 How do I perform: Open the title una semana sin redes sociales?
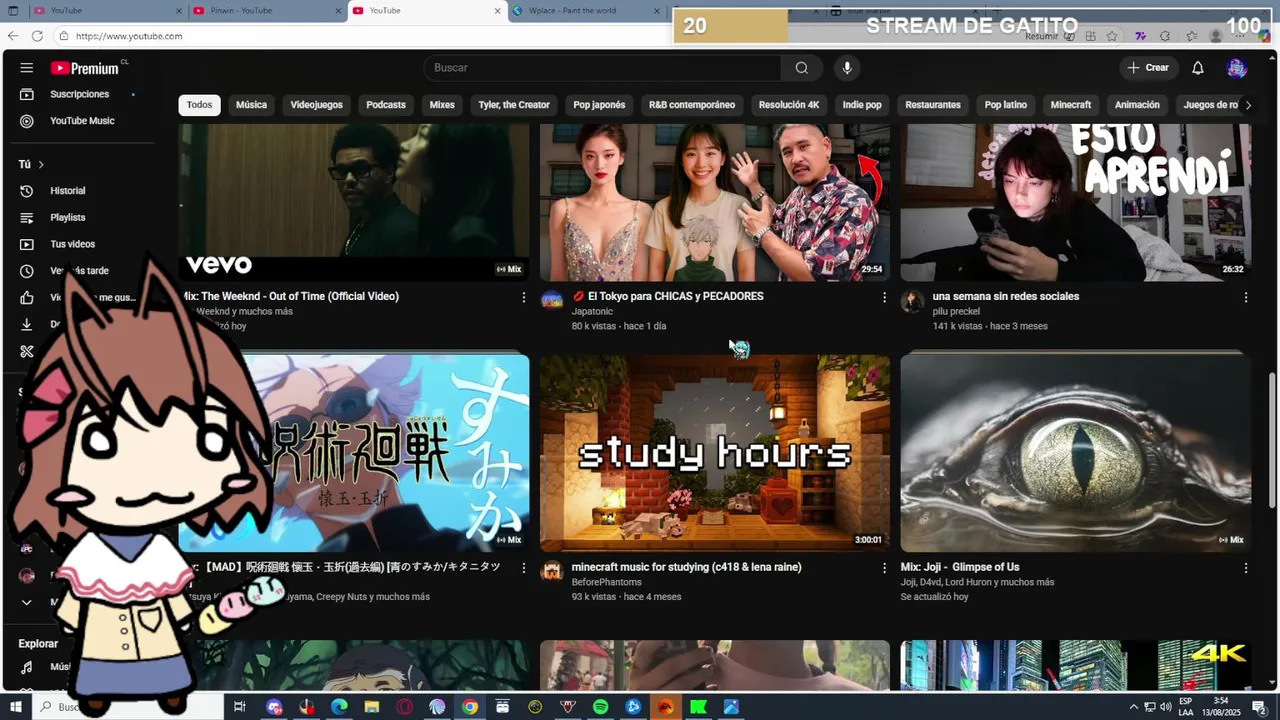click(1006, 296)
